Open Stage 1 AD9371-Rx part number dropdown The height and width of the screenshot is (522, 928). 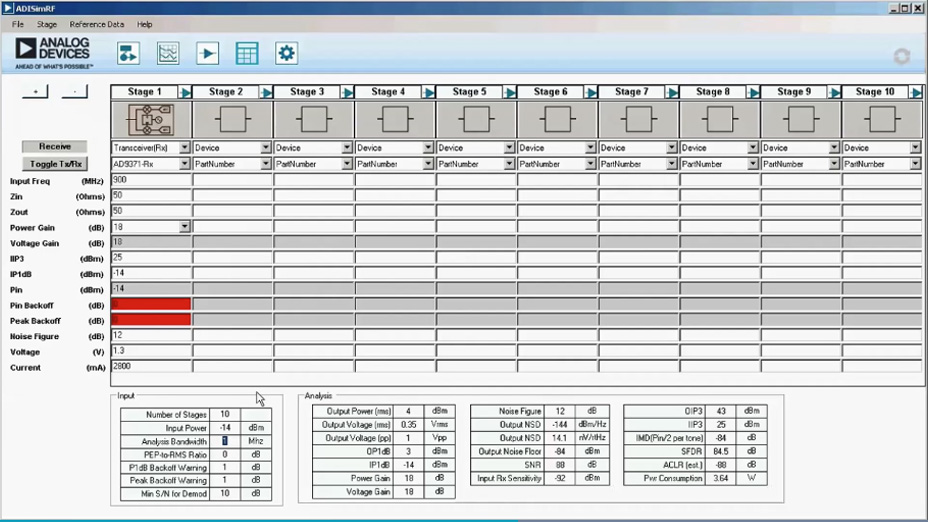click(x=184, y=164)
